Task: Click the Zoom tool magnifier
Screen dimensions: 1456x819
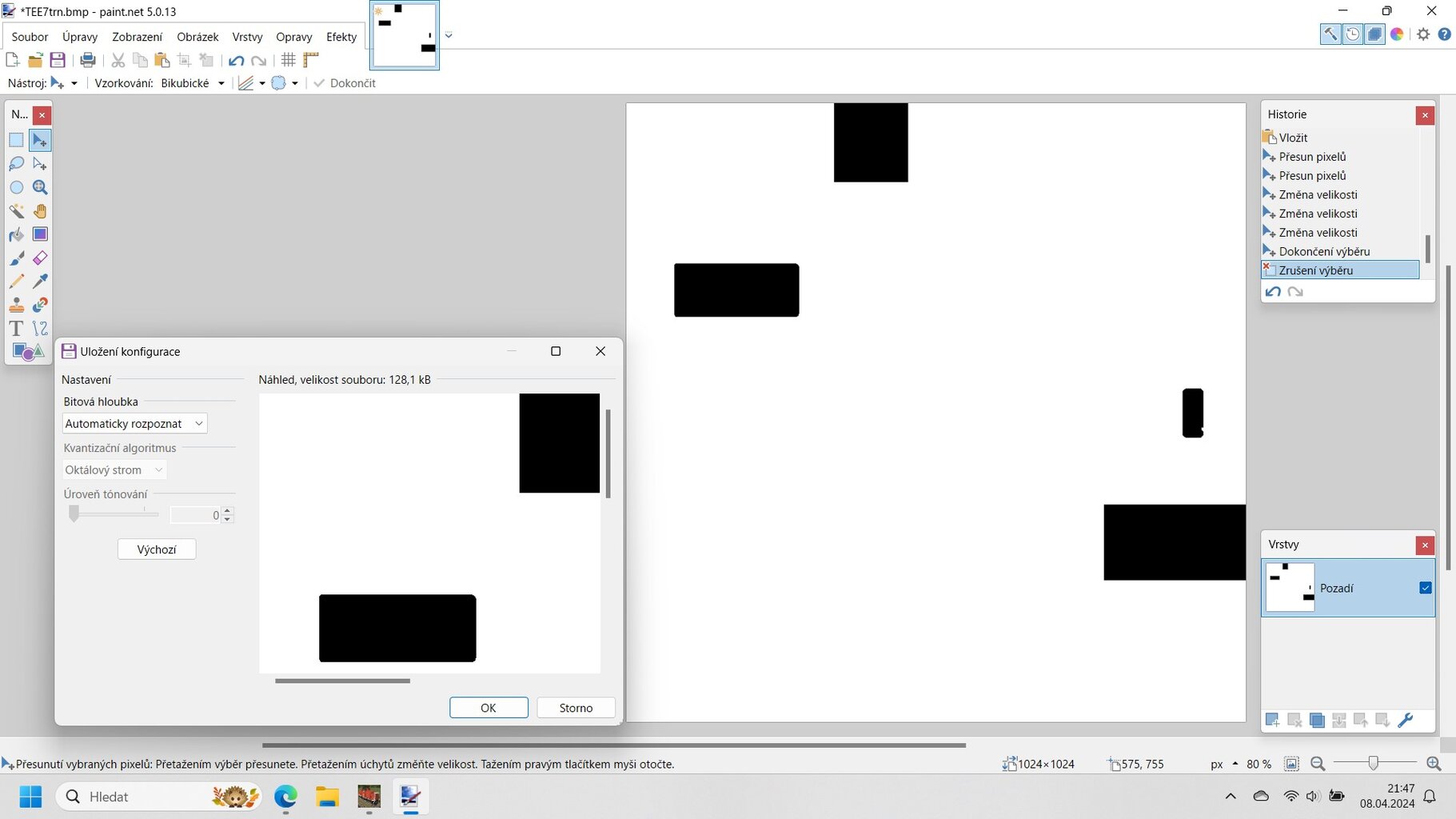Action: point(40,187)
